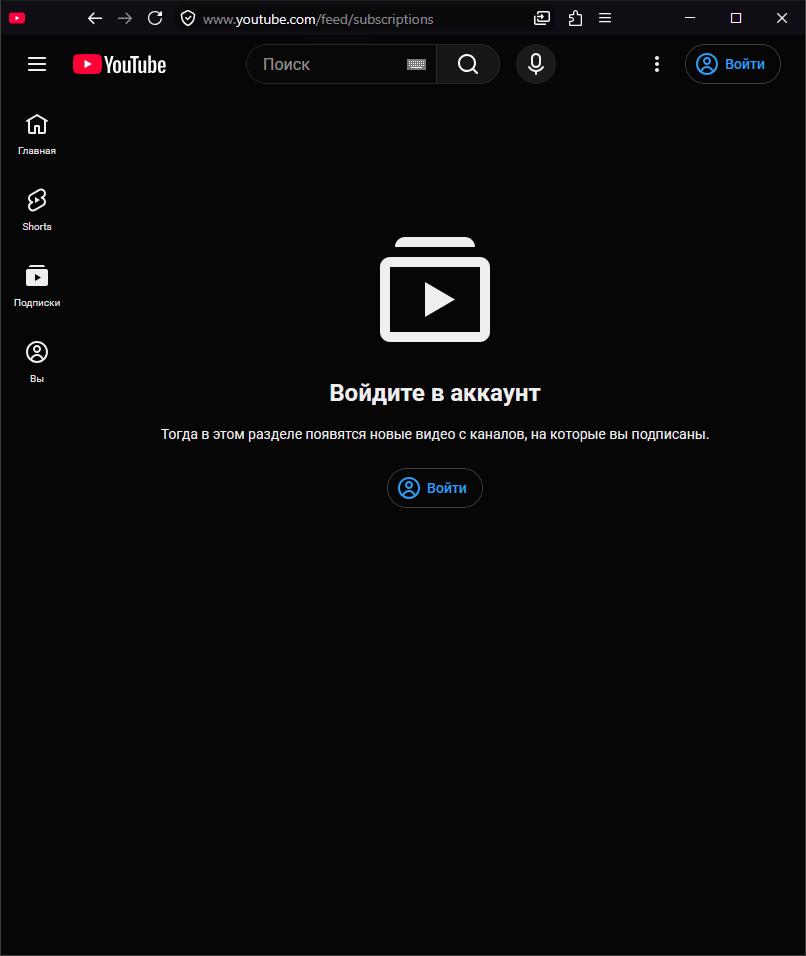The height and width of the screenshot is (956, 806).
Task: Open browser application menu
Action: tap(605, 18)
